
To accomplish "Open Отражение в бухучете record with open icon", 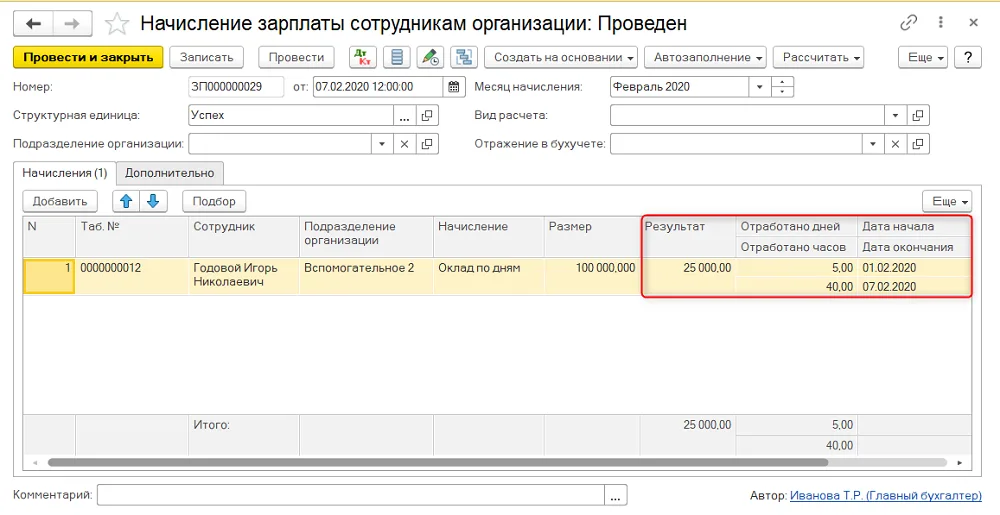I will [918, 144].
